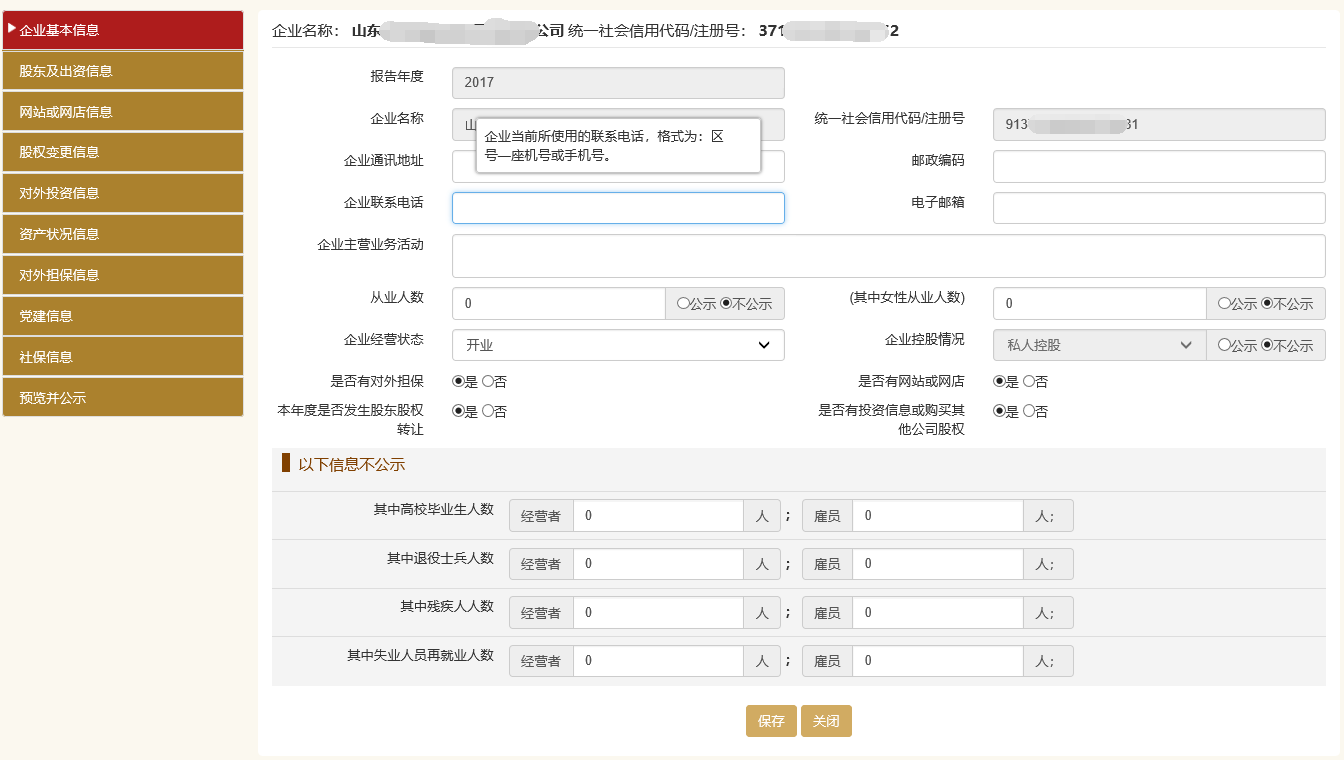Go to 网站或网店信息 in the sidebar
This screenshot has width=1344, height=760.
coord(123,112)
